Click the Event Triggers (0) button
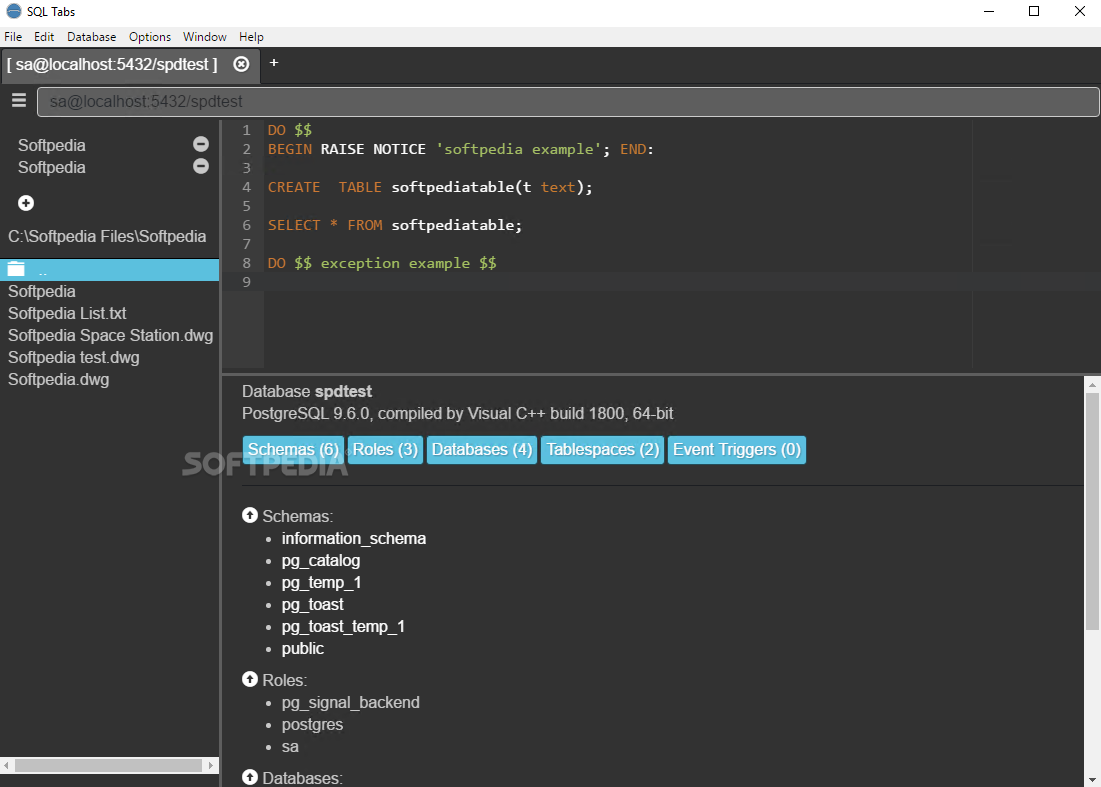1101x787 pixels. pos(737,450)
